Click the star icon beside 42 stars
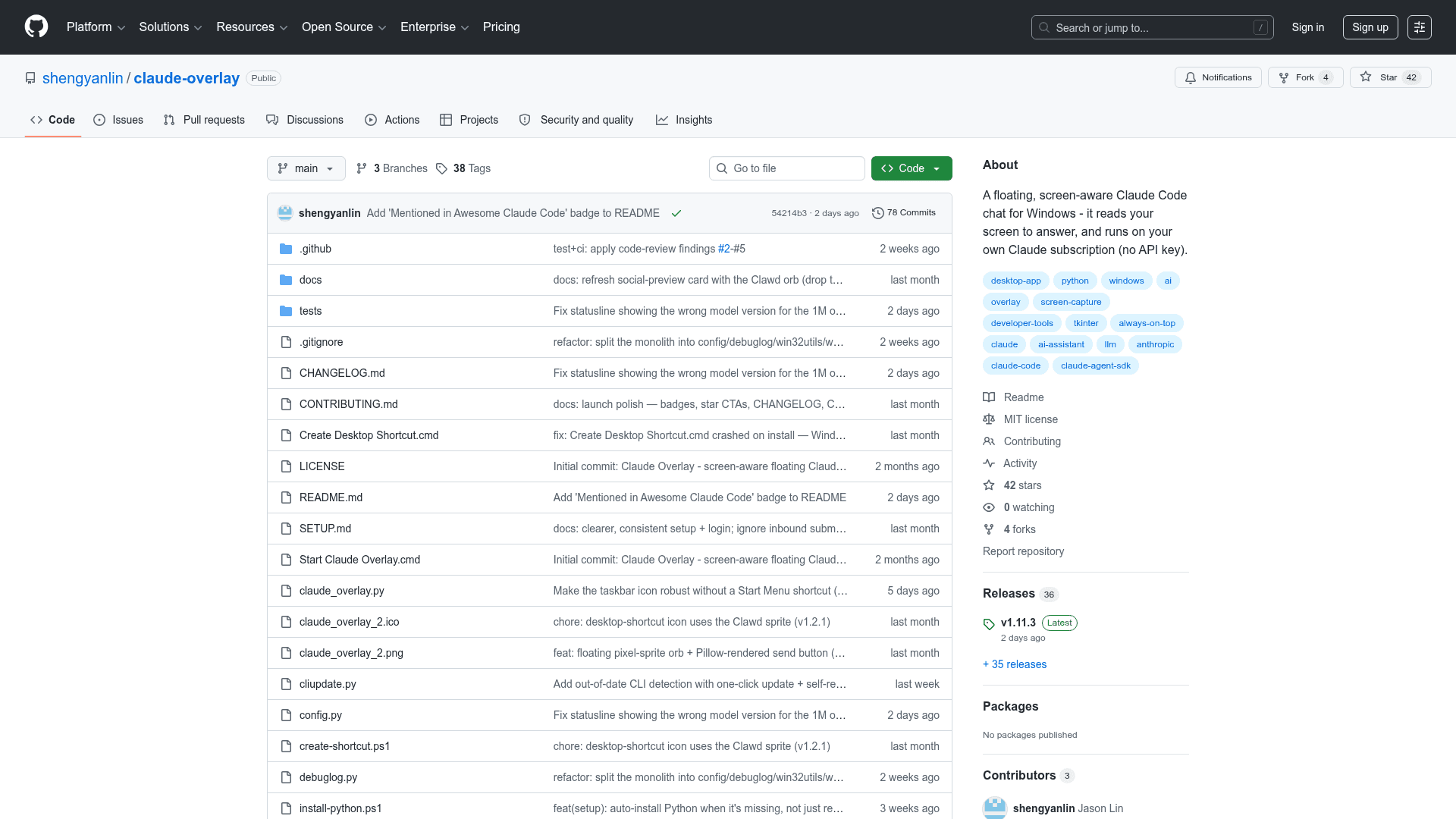 tap(989, 485)
